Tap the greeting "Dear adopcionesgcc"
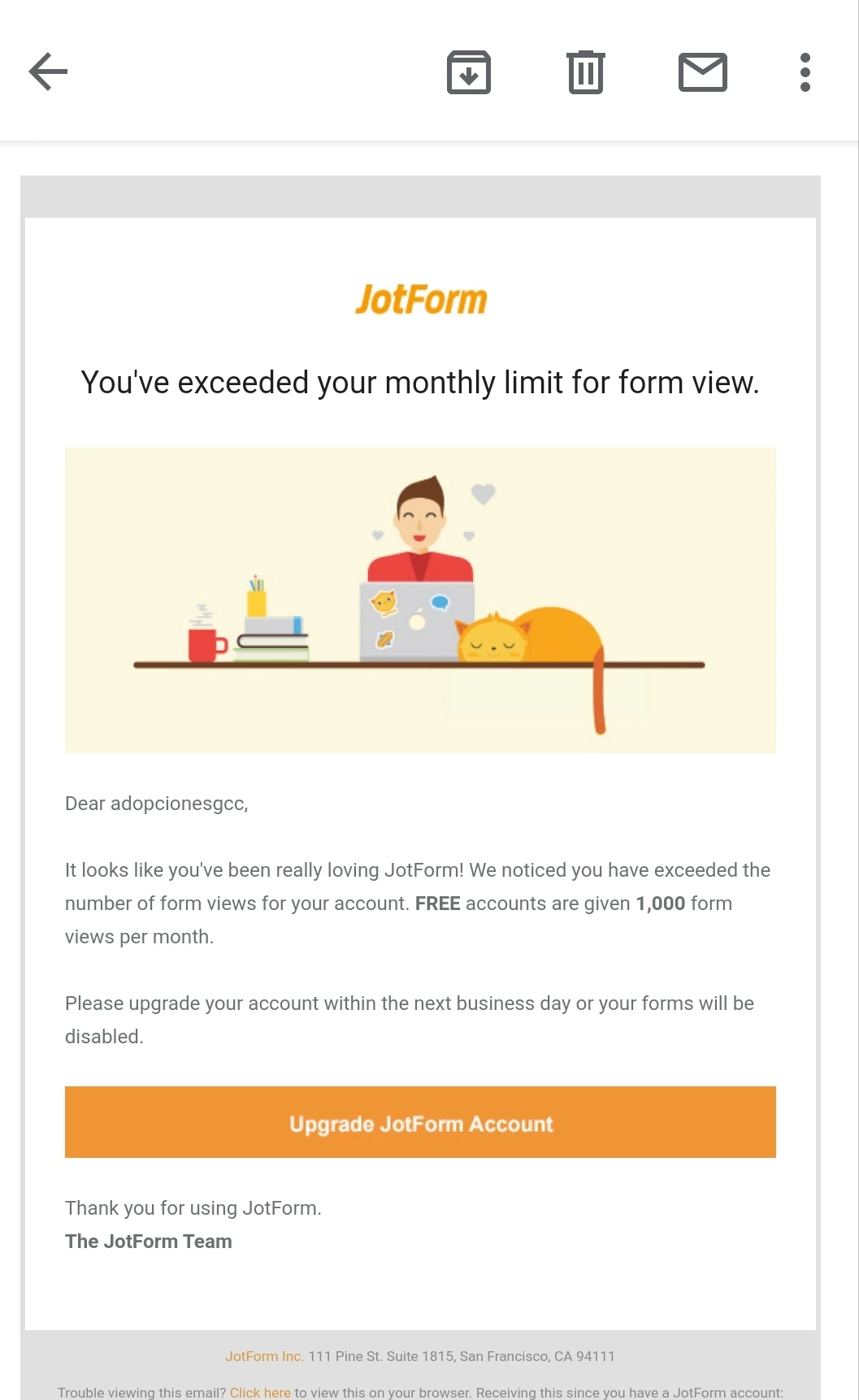The height and width of the screenshot is (1400, 859). [x=157, y=804]
